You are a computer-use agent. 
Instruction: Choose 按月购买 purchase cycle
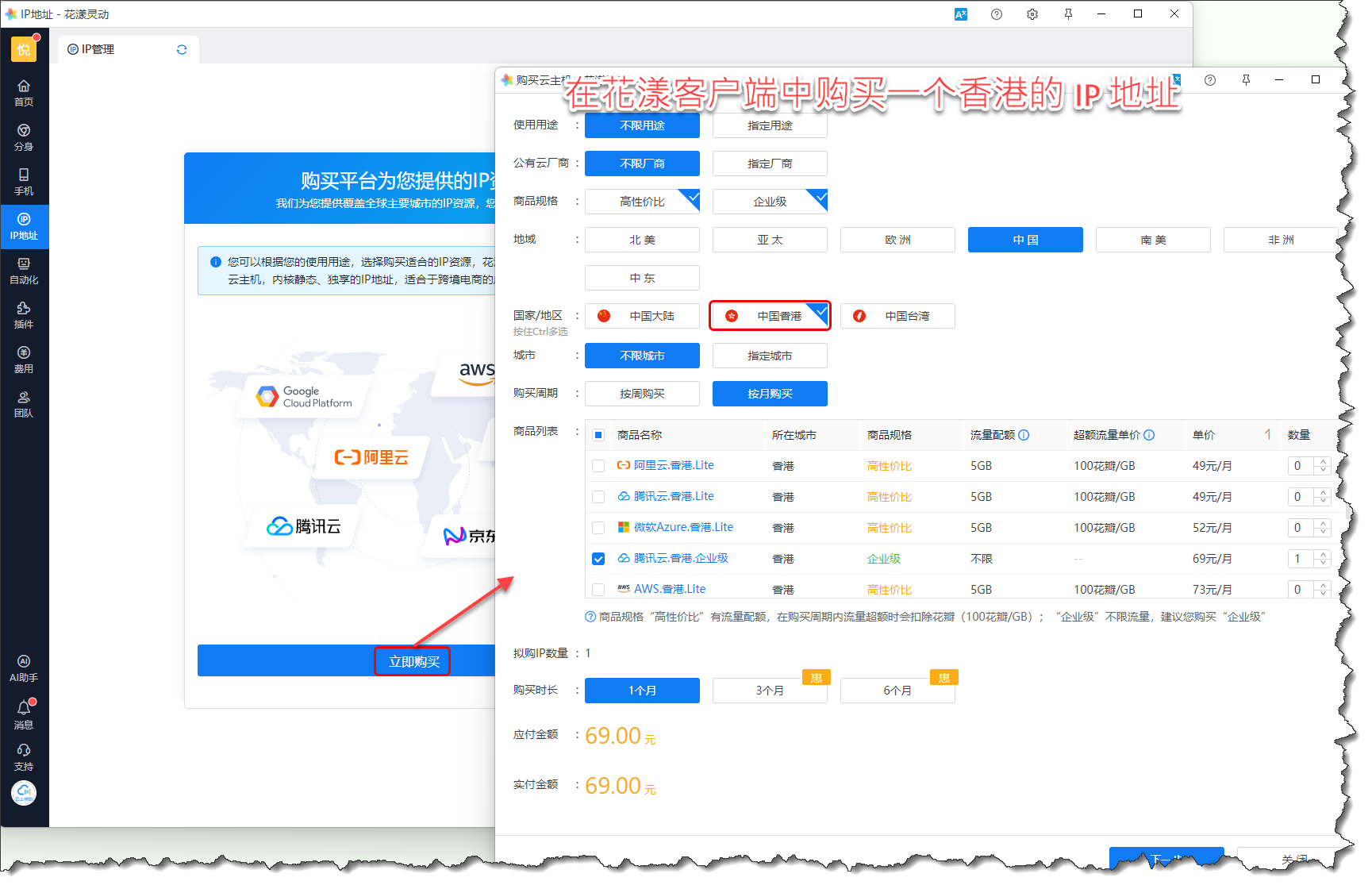point(770,394)
